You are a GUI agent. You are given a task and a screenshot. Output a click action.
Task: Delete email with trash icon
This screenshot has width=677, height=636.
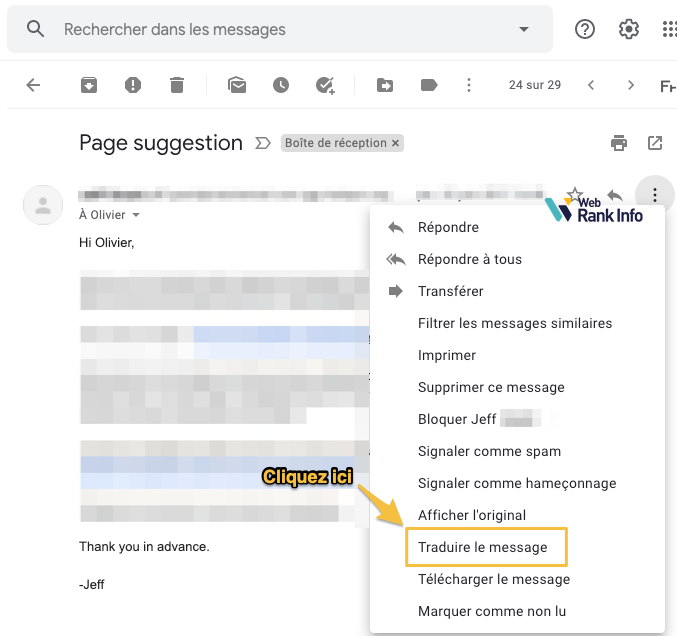coord(177,85)
